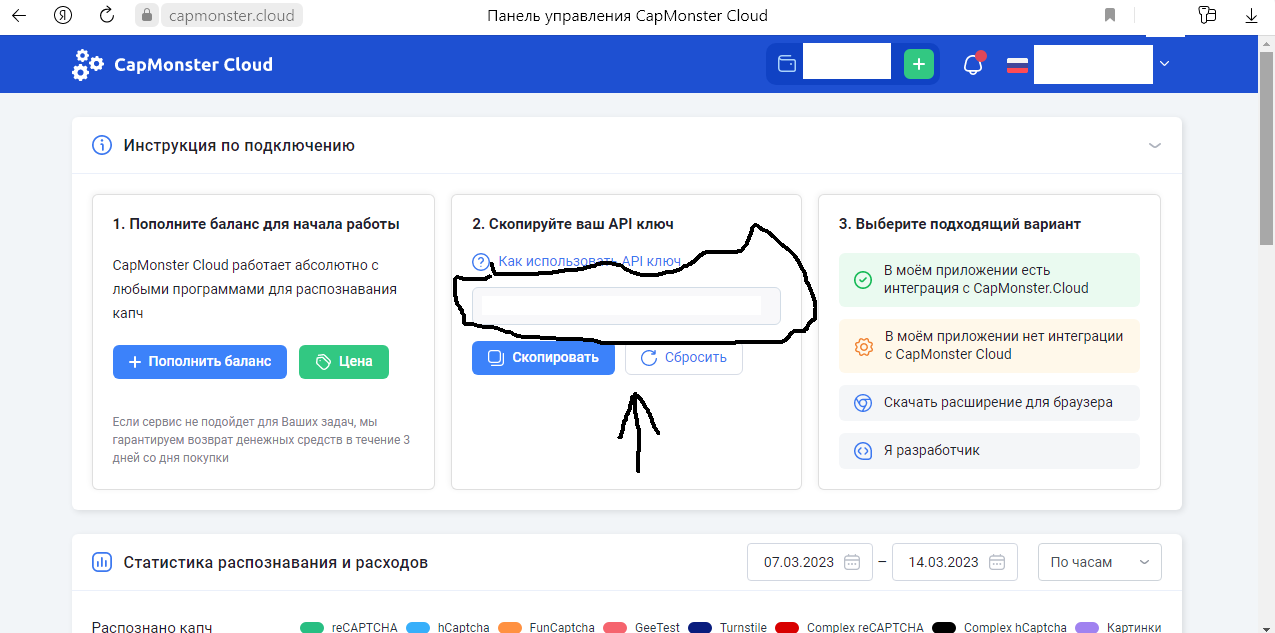
Task: Click green checkmark icon in integration option
Action: tap(862, 280)
